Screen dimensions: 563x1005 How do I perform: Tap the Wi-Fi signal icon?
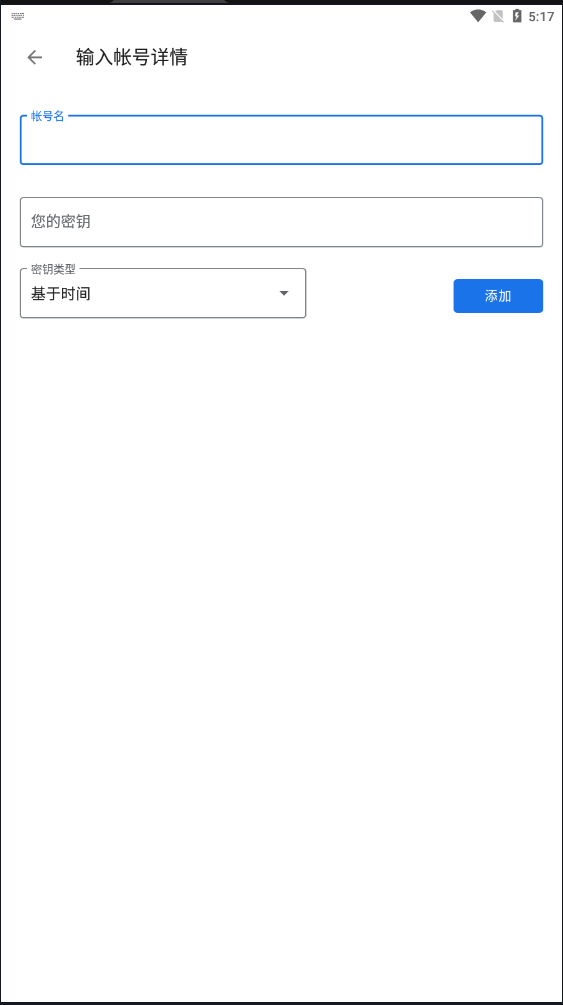[478, 16]
